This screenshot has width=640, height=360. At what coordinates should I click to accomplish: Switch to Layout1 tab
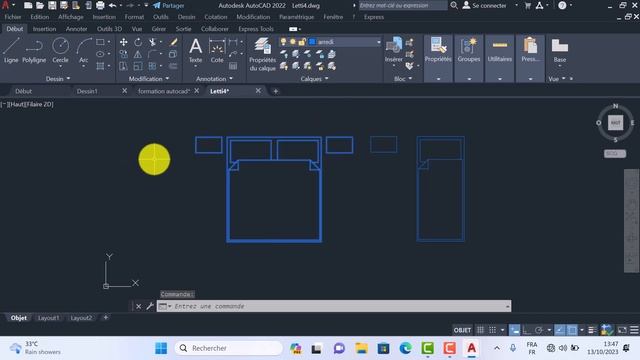click(48, 318)
